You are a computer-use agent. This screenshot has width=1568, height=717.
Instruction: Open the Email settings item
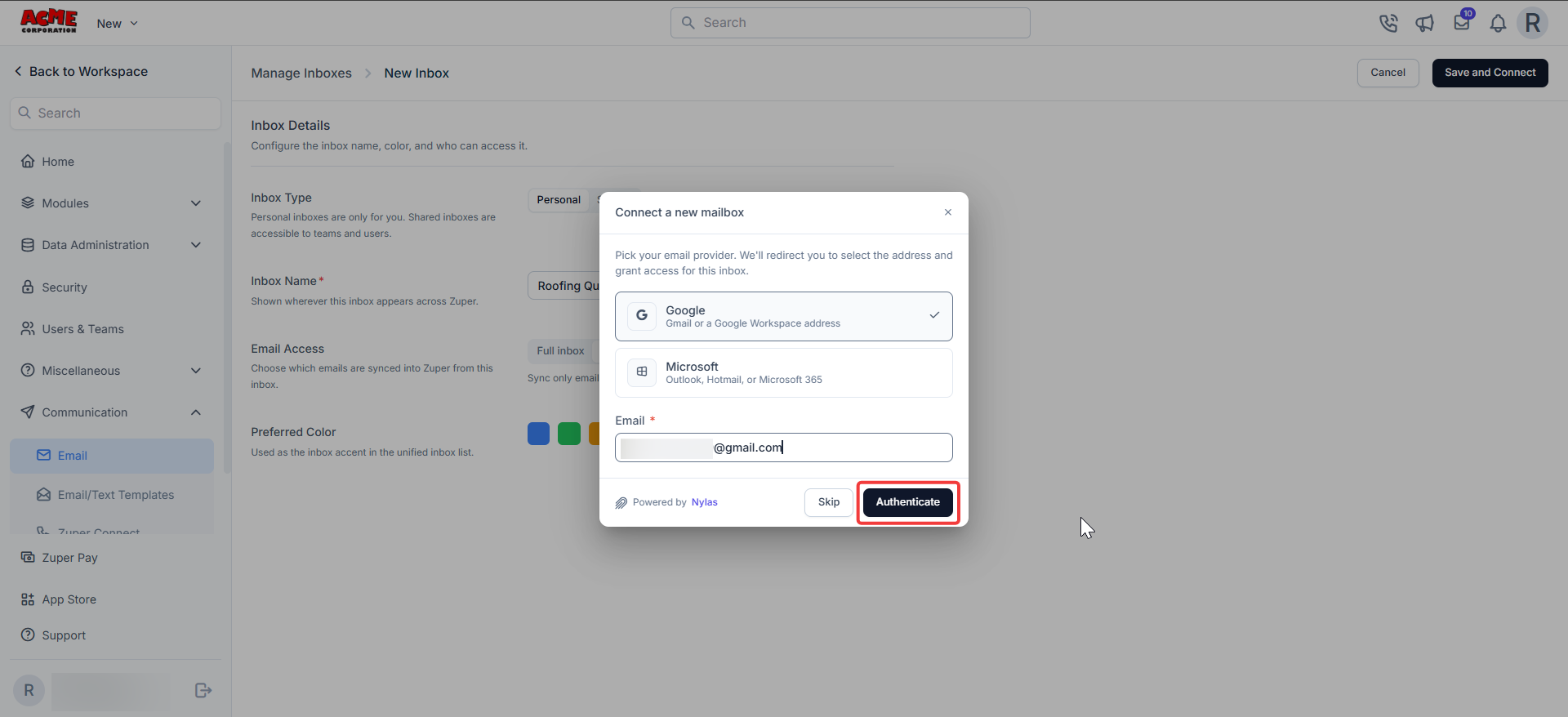[x=112, y=456]
